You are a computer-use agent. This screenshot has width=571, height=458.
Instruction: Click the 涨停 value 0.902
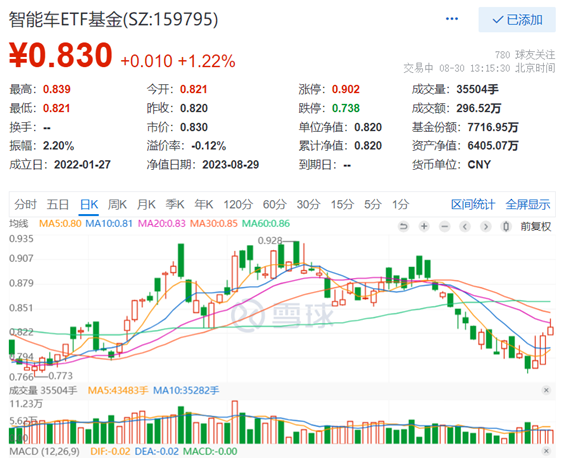[346, 89]
